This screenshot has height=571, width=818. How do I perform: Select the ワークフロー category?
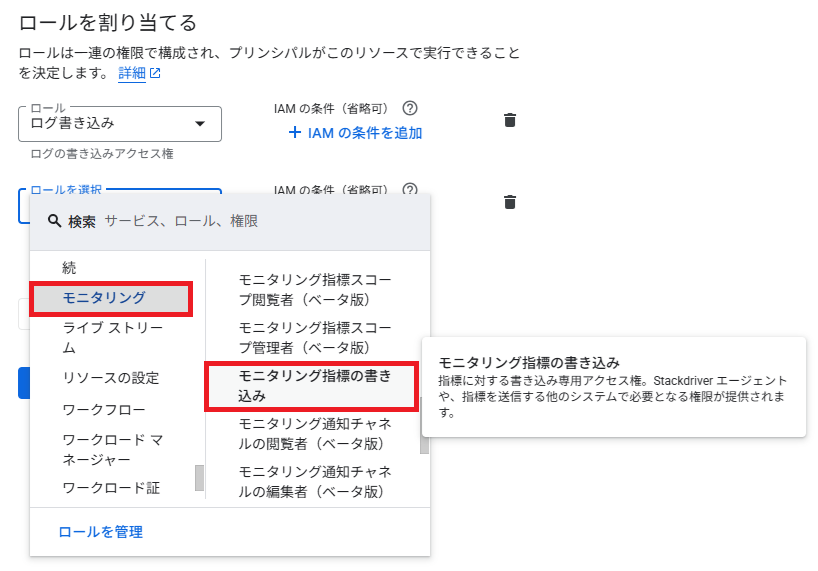(x=104, y=410)
